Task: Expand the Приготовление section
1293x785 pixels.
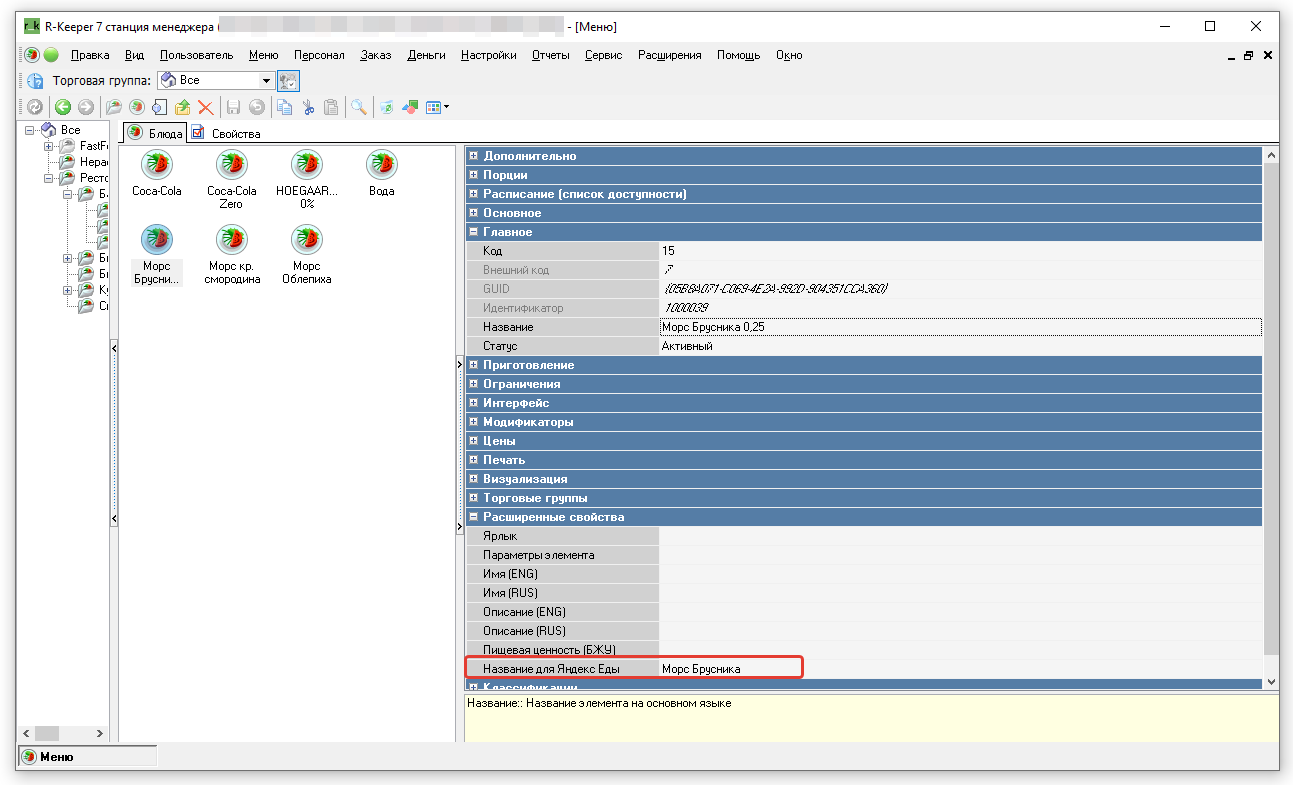Action: click(x=474, y=365)
